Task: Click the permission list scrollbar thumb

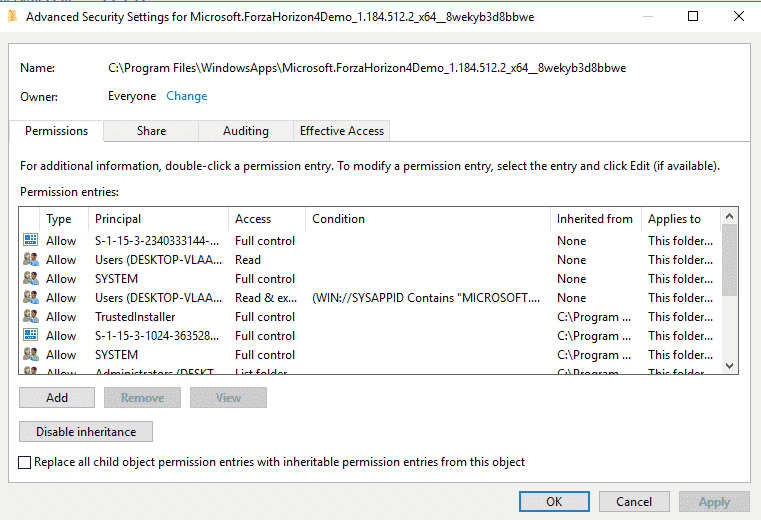Action: pyautogui.click(x=729, y=260)
